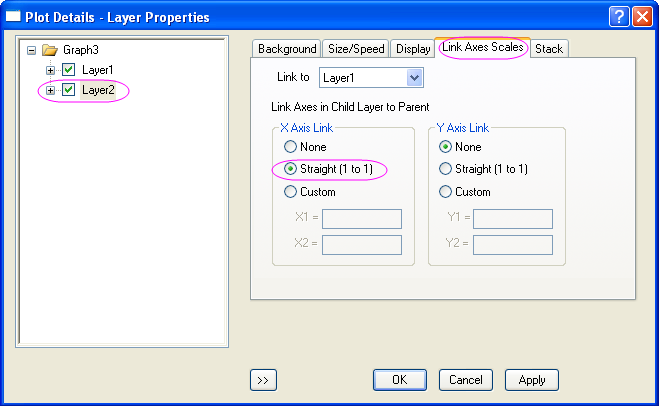
Task: Open the Size/Speed tab
Action: point(355,49)
